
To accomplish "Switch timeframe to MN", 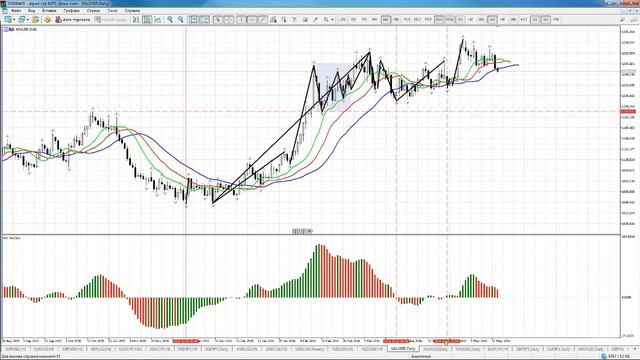I will 556,20.
